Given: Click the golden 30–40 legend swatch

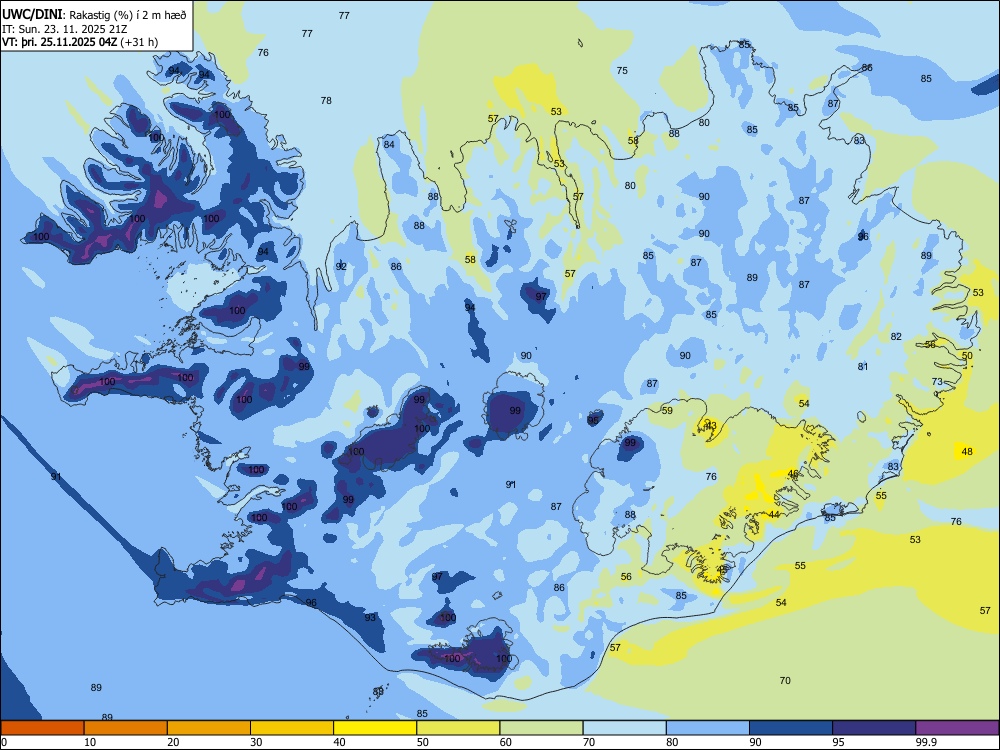Looking at the screenshot, I should point(292,728).
